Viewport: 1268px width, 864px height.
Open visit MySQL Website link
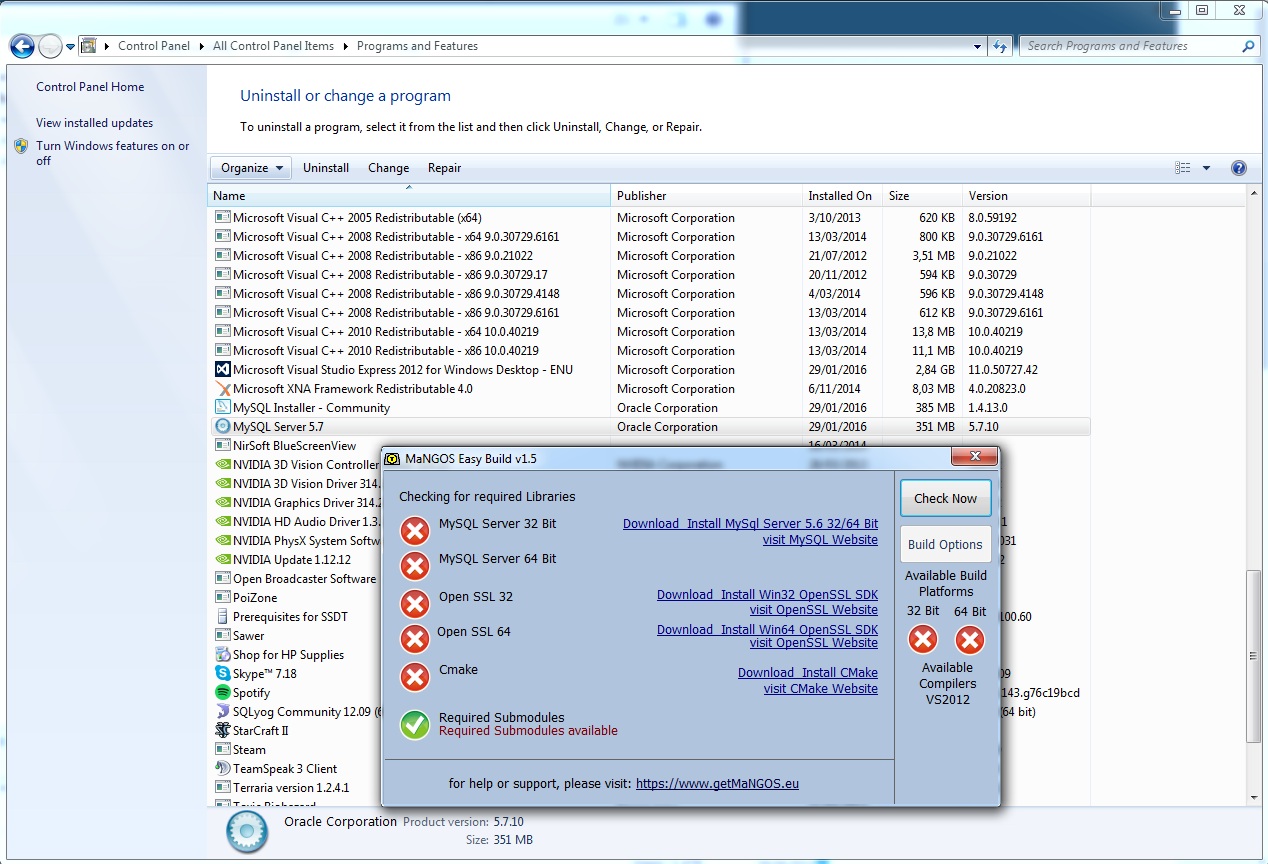(x=820, y=540)
